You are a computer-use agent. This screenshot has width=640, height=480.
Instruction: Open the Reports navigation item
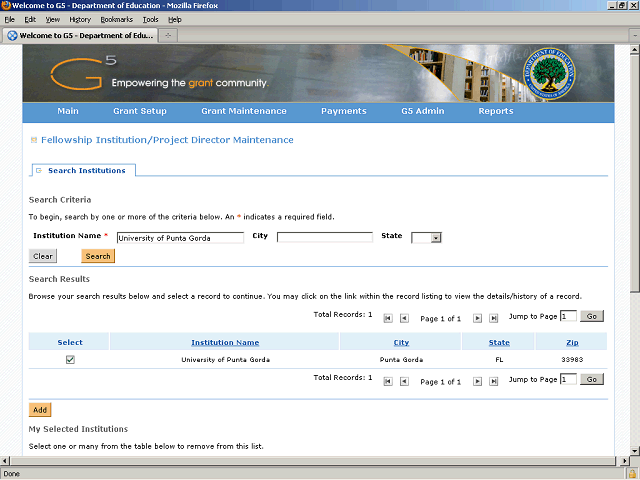496,111
